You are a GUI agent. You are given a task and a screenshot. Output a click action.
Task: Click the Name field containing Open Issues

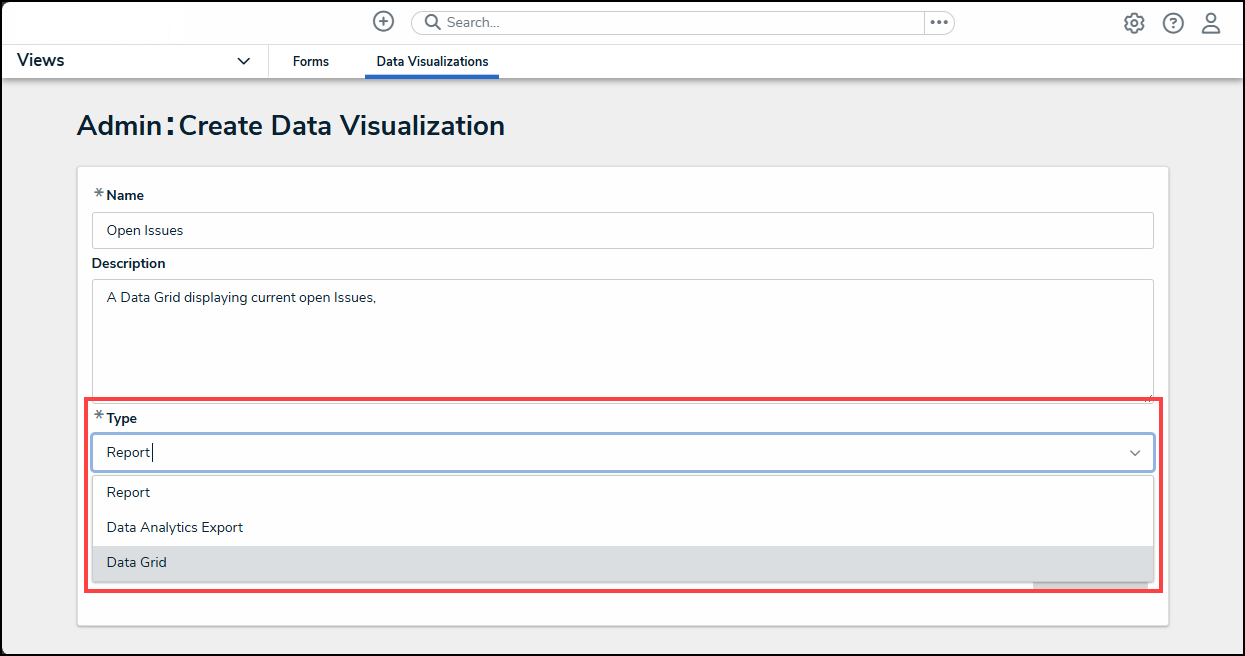coord(622,230)
